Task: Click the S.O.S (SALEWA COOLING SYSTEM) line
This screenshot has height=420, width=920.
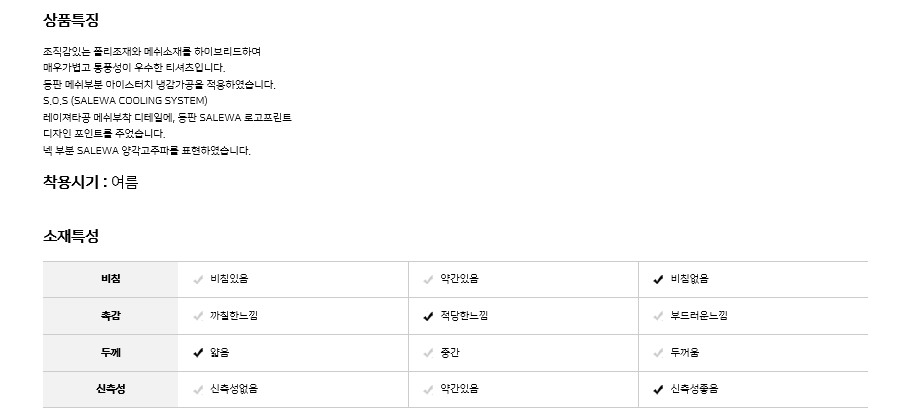Action: pos(125,101)
